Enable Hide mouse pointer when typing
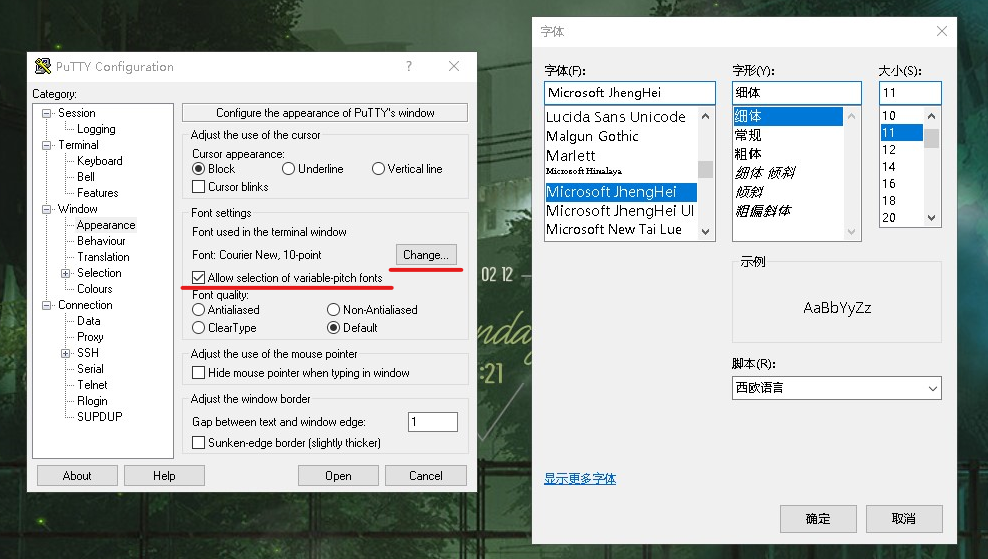This screenshot has width=988, height=559. pyautogui.click(x=198, y=372)
